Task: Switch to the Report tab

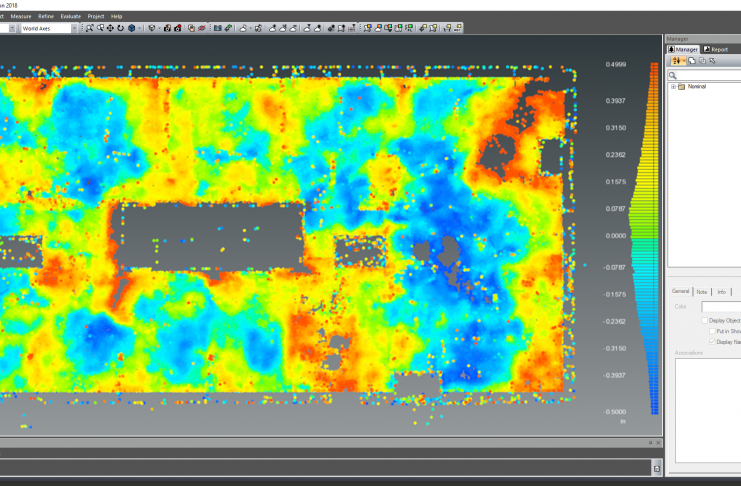Action: coord(716,48)
